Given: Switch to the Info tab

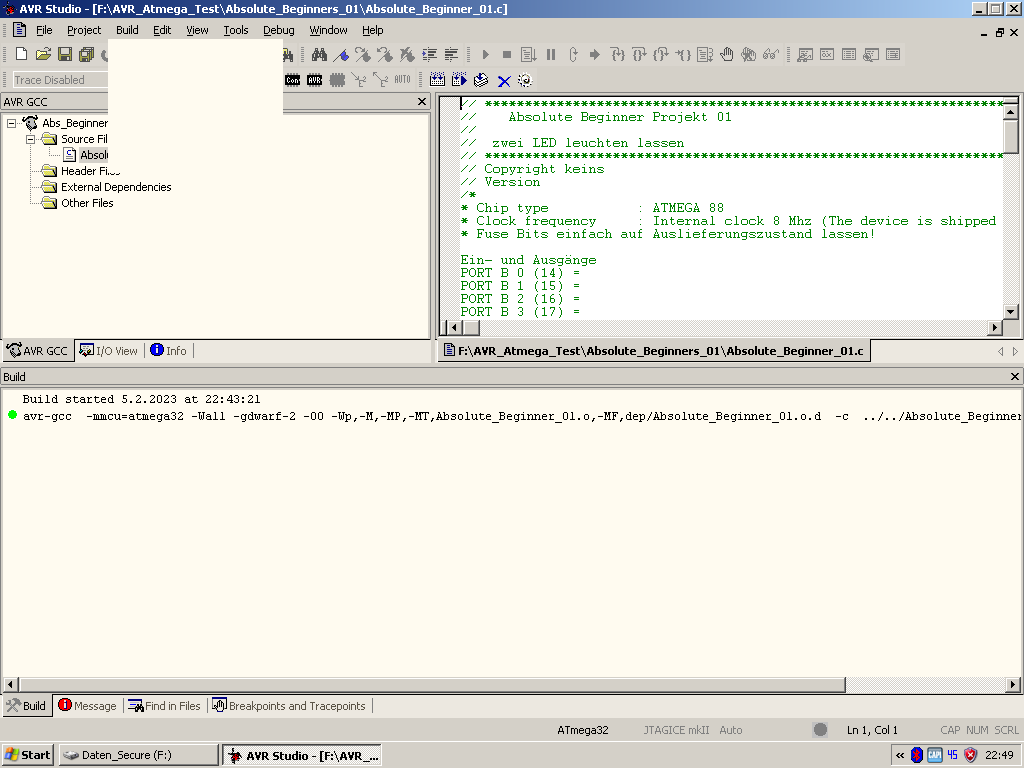Looking at the screenshot, I should click(x=168, y=351).
